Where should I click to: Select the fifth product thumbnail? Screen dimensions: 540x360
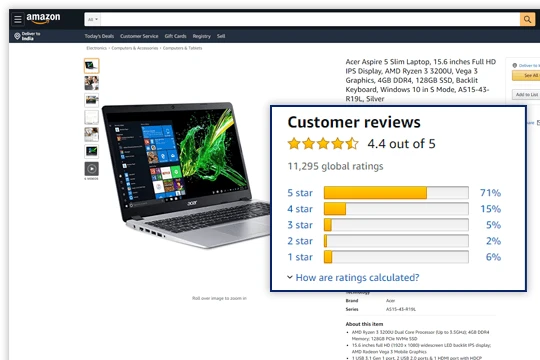92,134
